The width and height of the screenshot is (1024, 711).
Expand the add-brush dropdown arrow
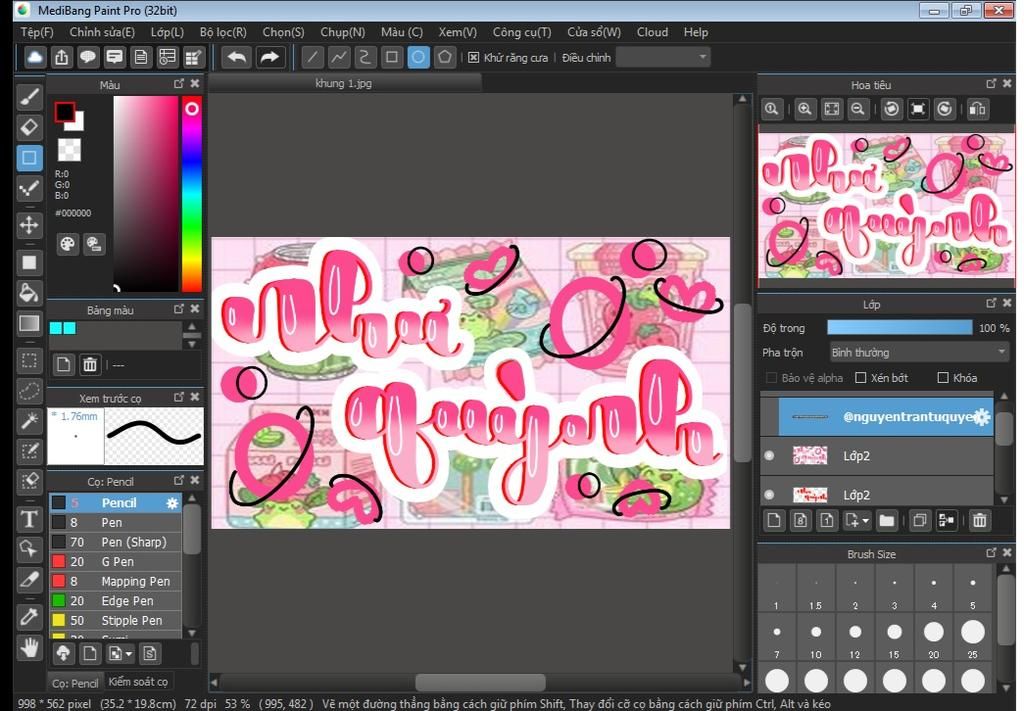[129, 654]
